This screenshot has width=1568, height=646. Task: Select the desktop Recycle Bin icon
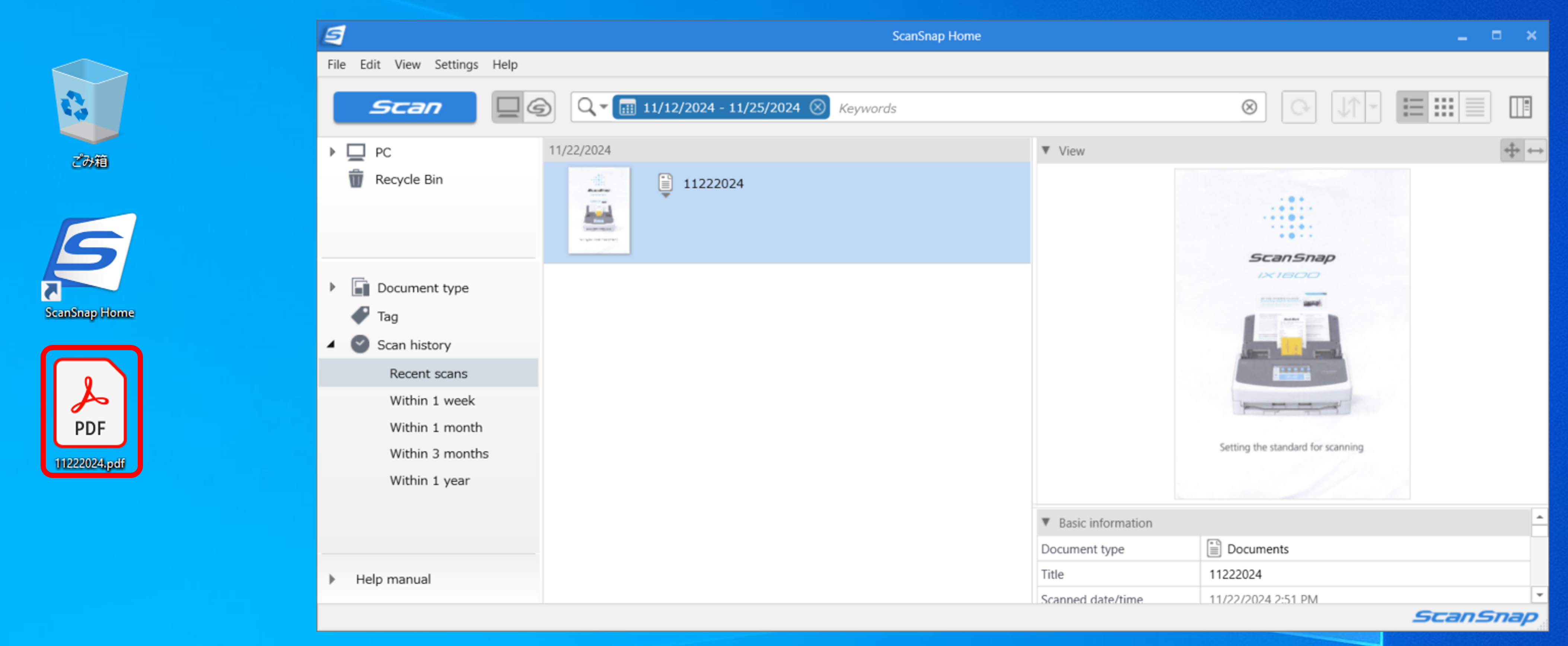(89, 113)
